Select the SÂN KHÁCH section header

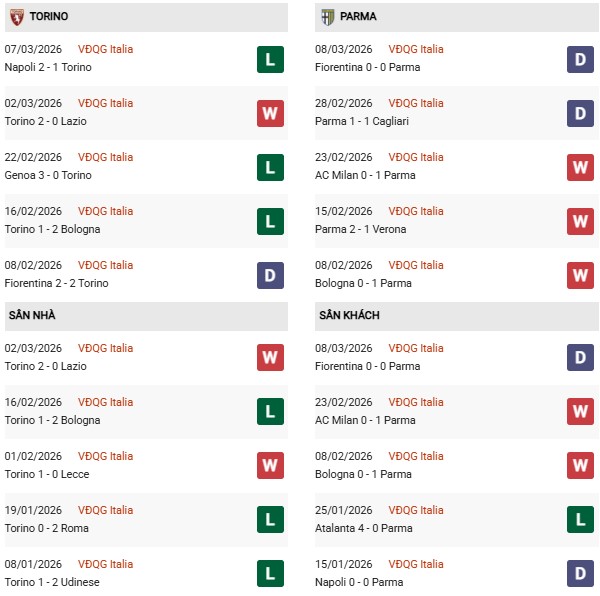point(349,316)
